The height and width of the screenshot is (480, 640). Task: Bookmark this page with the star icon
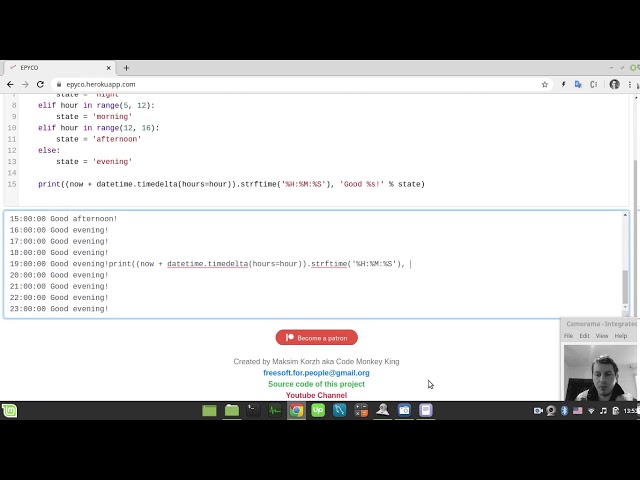544,84
